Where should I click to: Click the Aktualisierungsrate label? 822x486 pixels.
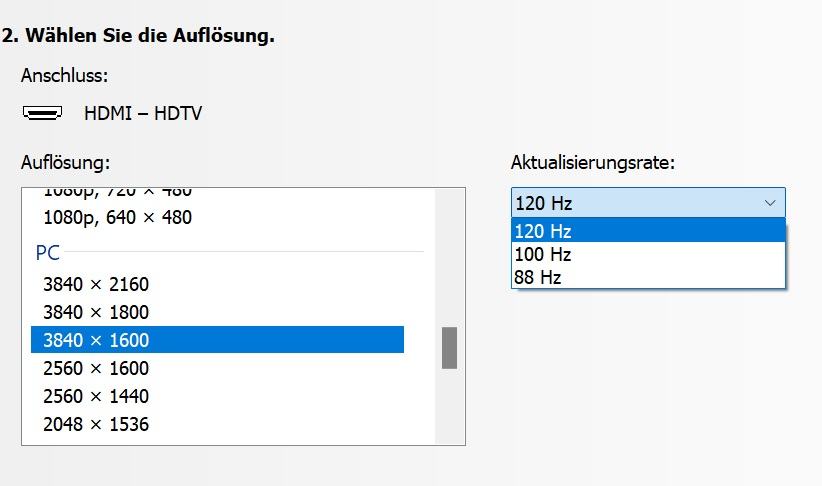[x=593, y=162]
